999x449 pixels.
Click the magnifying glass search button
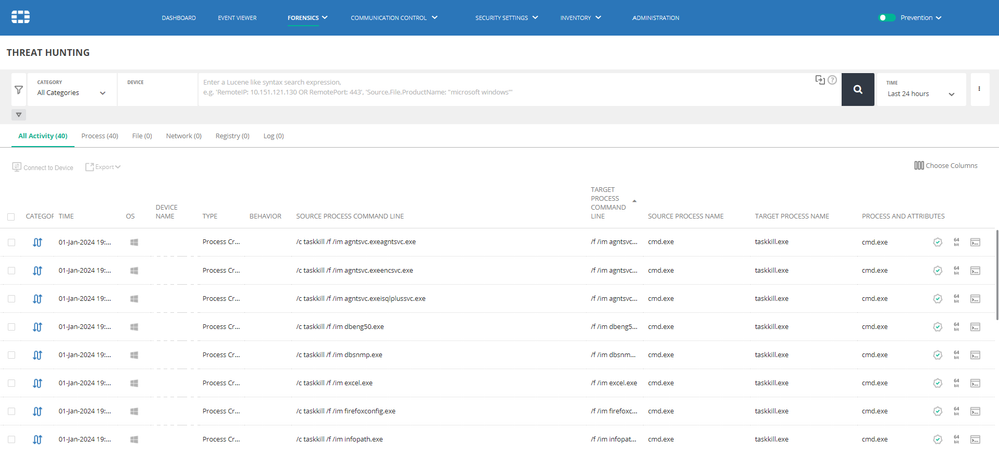[857, 89]
